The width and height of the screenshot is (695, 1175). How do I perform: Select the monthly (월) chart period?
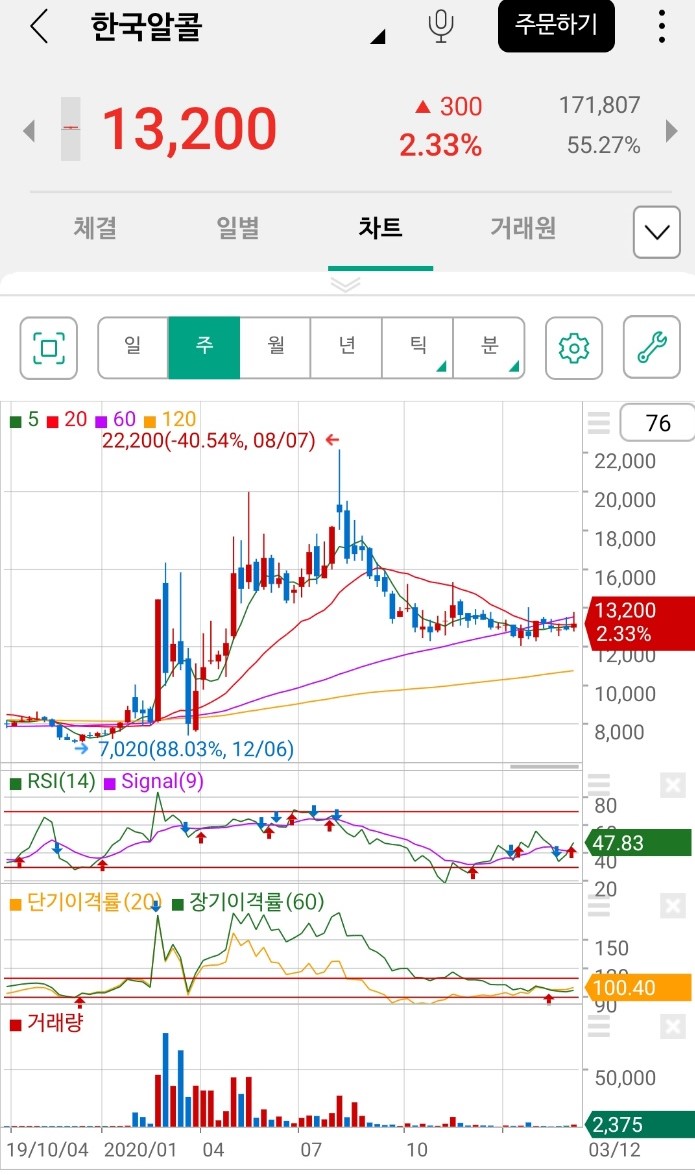[x=275, y=348]
